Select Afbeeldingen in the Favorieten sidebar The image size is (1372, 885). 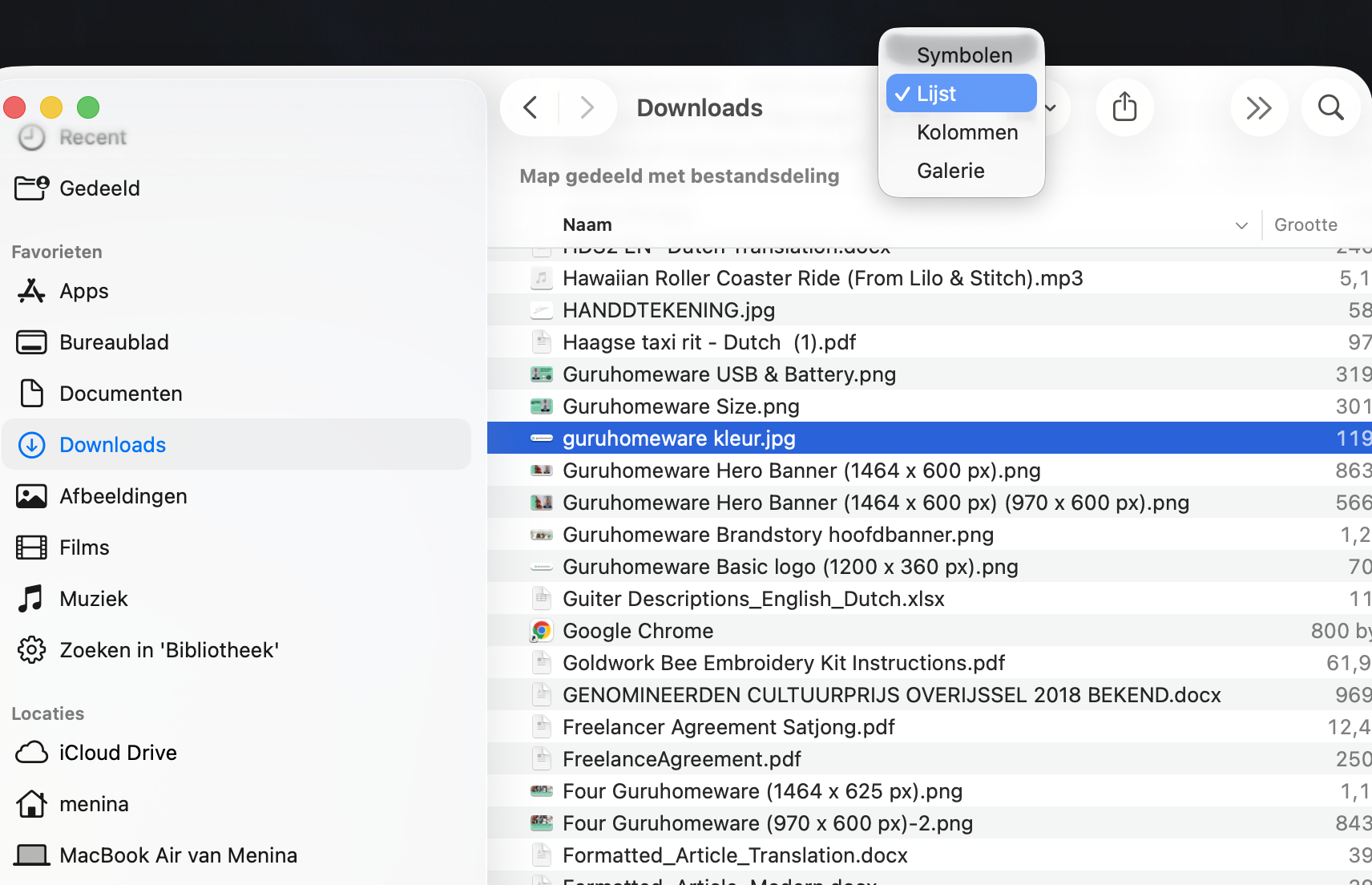(123, 495)
